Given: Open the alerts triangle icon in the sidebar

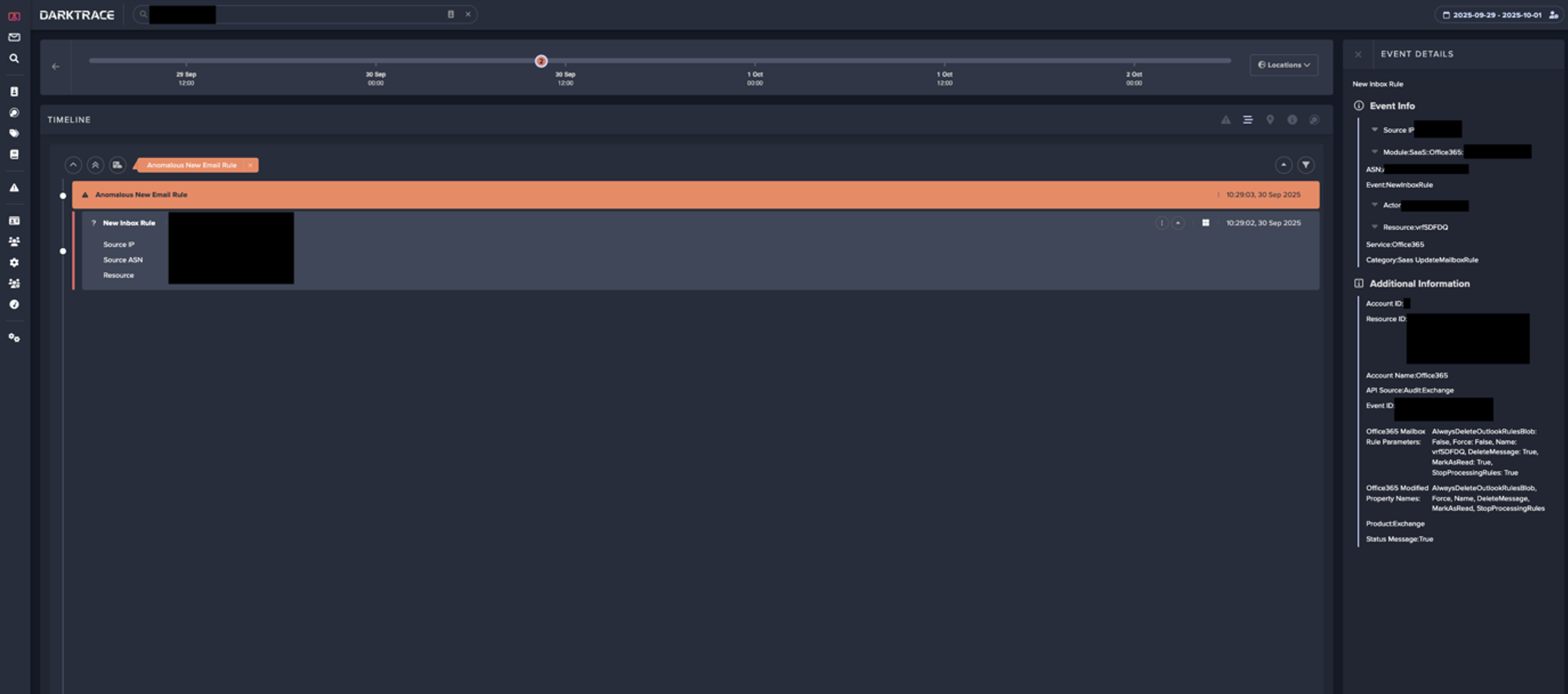Looking at the screenshot, I should (x=14, y=187).
